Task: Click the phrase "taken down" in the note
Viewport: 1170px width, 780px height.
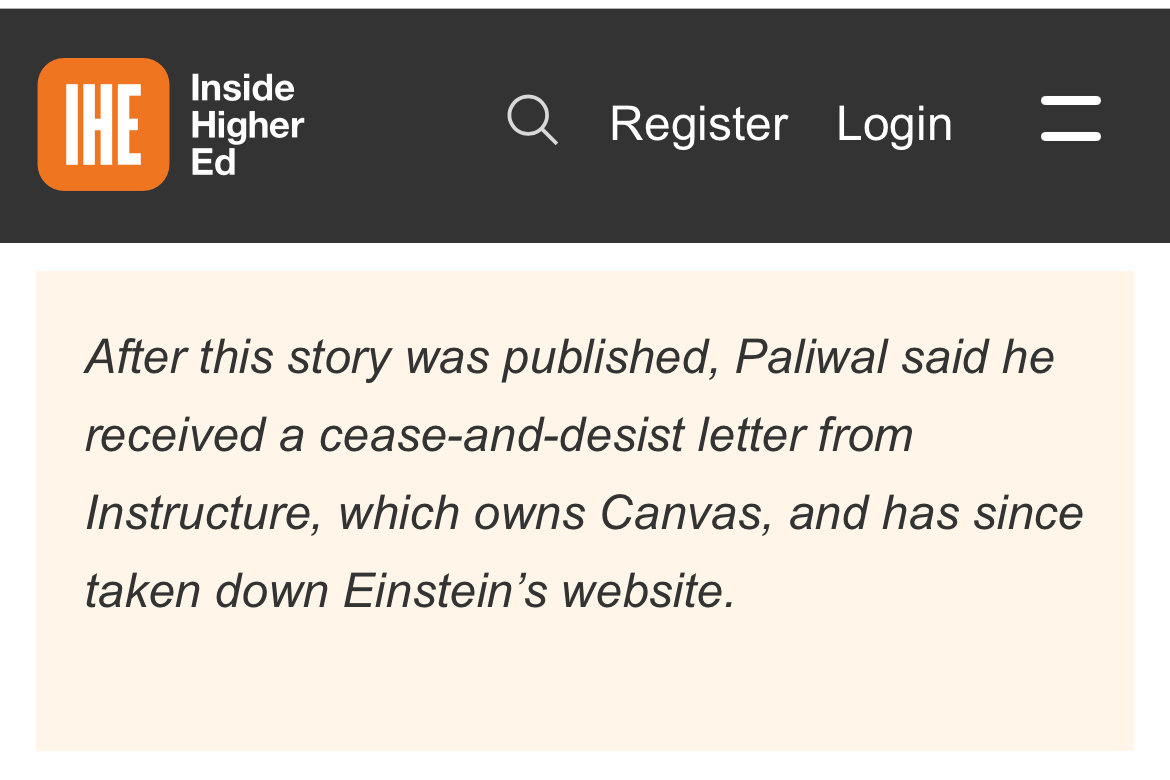Action: point(206,591)
